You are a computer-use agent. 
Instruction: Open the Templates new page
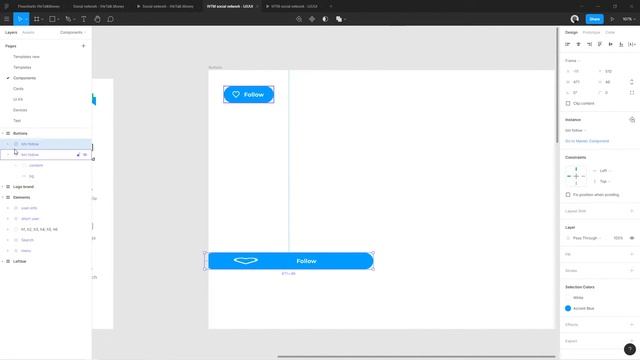click(x=26, y=57)
